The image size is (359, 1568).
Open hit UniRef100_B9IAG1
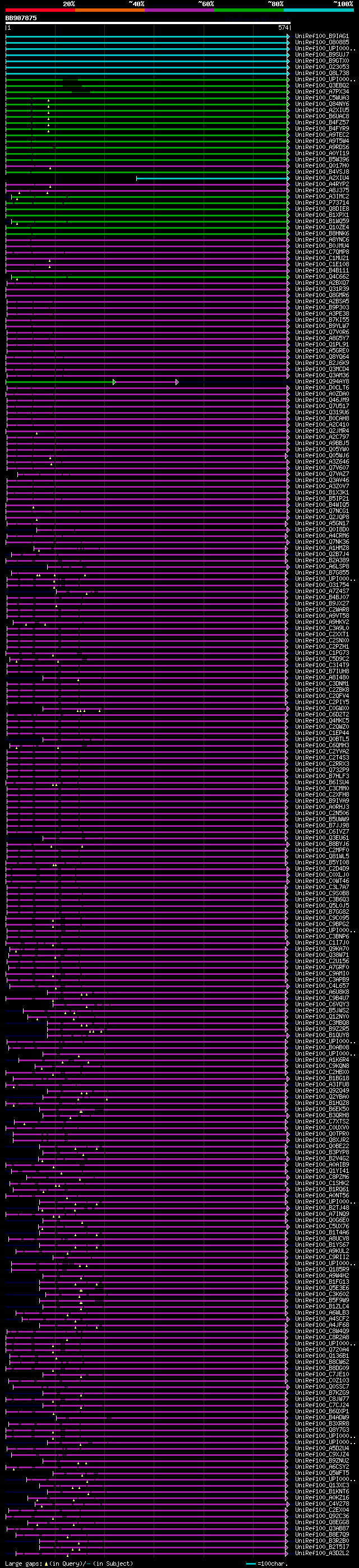click(323, 36)
